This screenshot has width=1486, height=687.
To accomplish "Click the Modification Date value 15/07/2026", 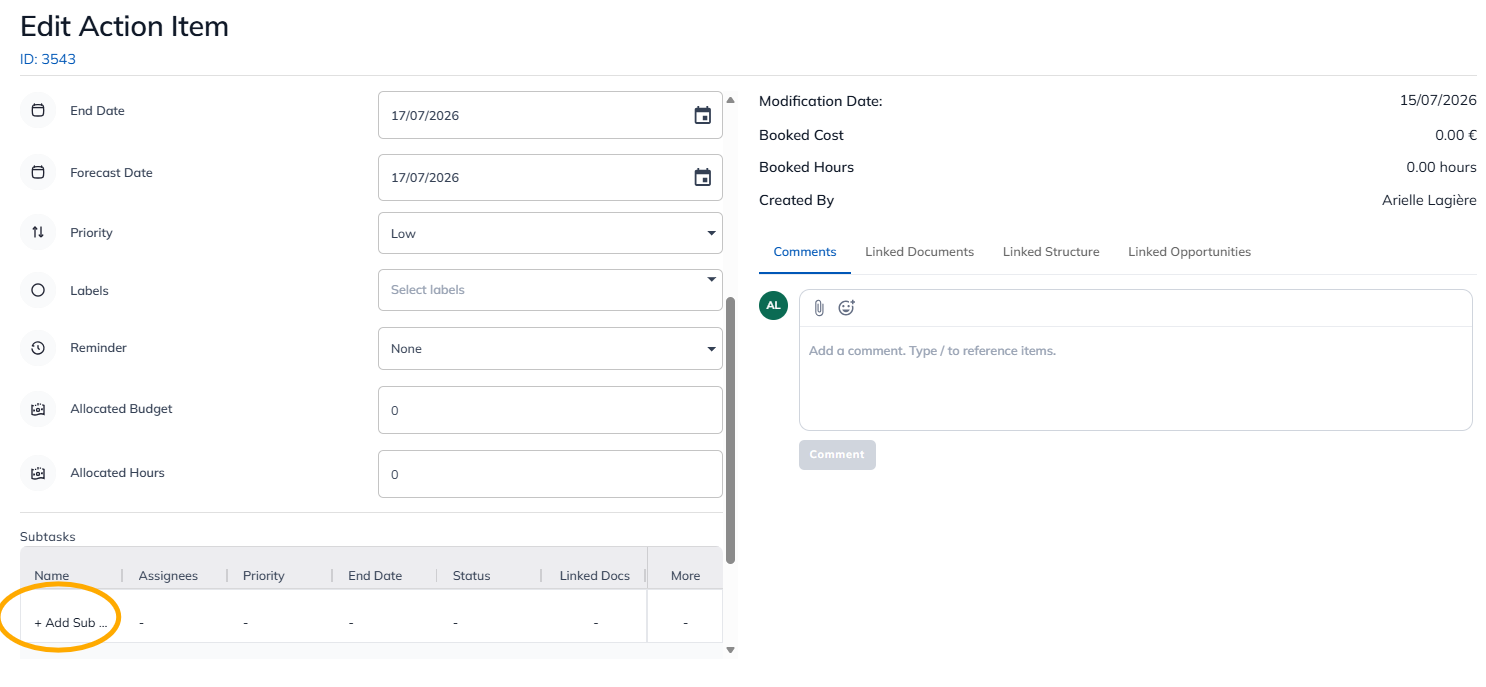I will [1438, 100].
